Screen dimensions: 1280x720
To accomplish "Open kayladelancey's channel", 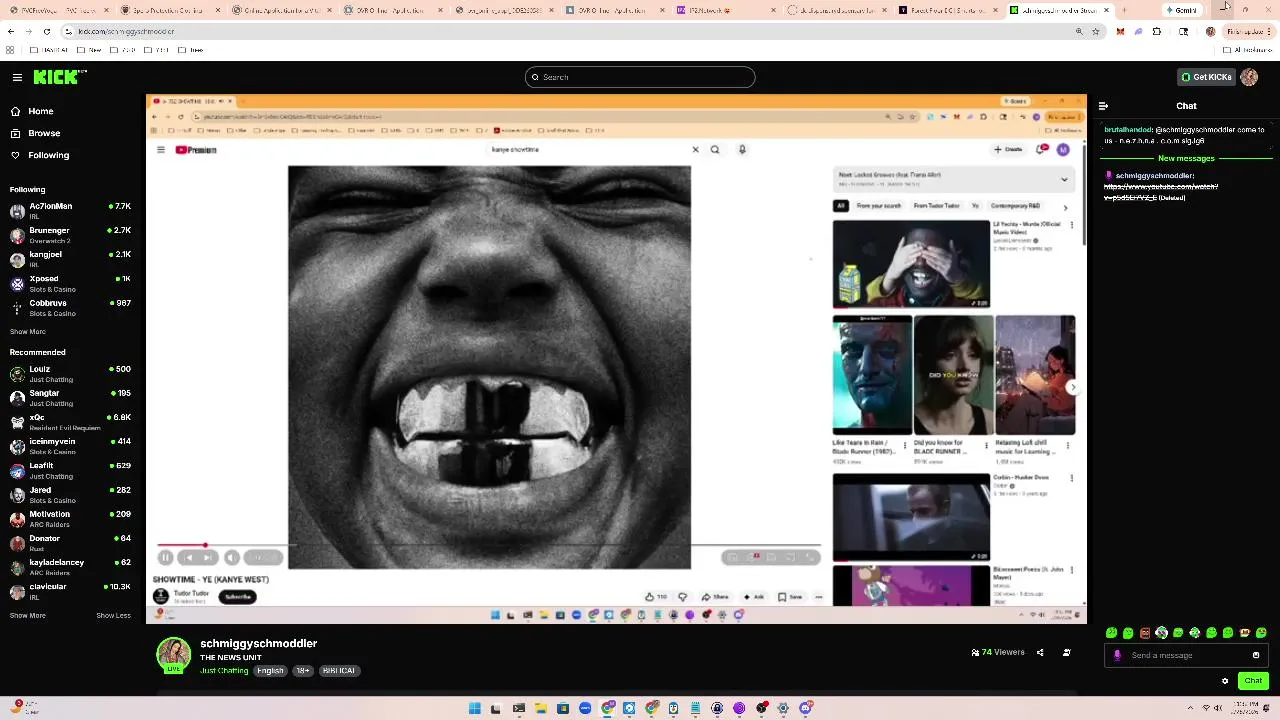I will pyautogui.click(x=70, y=567).
